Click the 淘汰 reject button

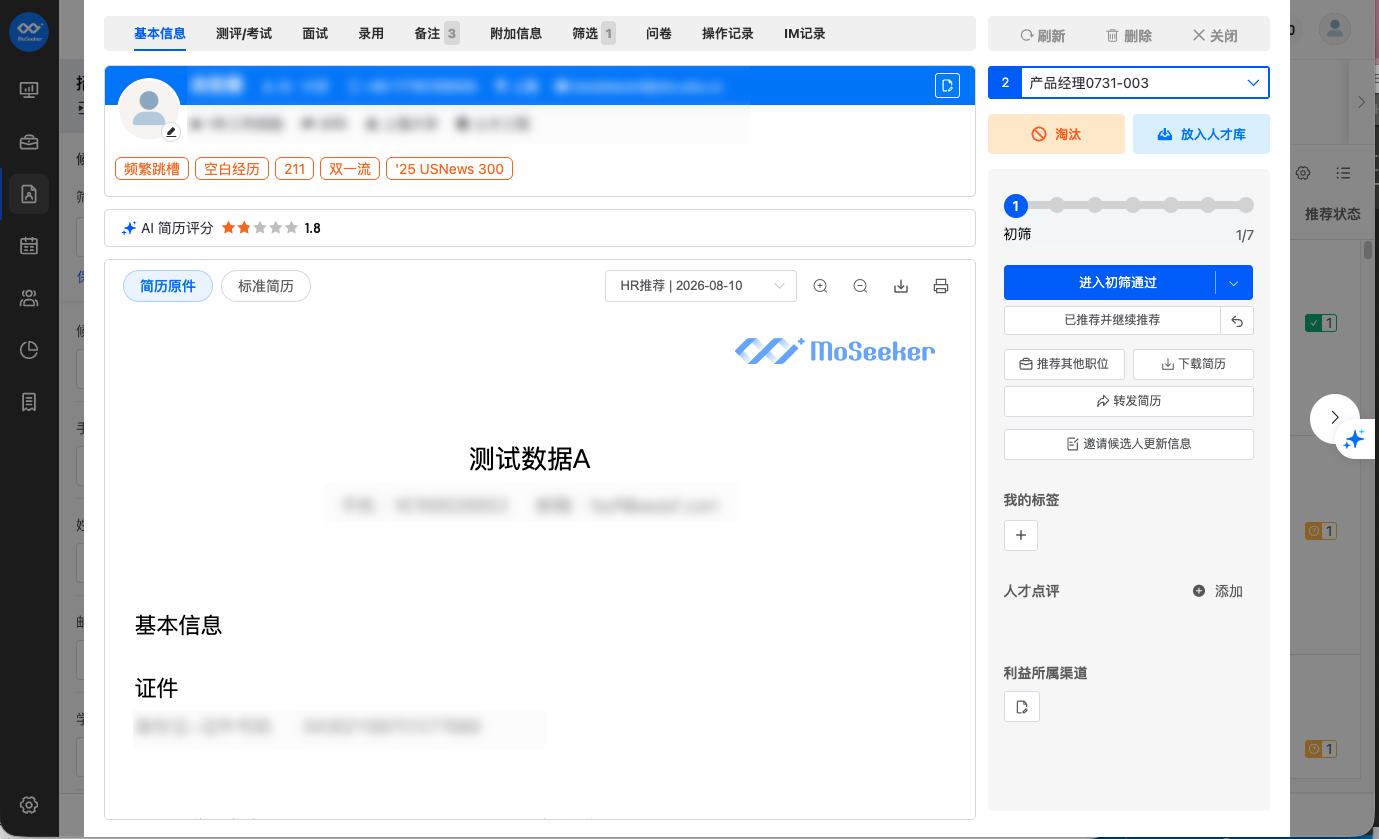(x=1056, y=134)
